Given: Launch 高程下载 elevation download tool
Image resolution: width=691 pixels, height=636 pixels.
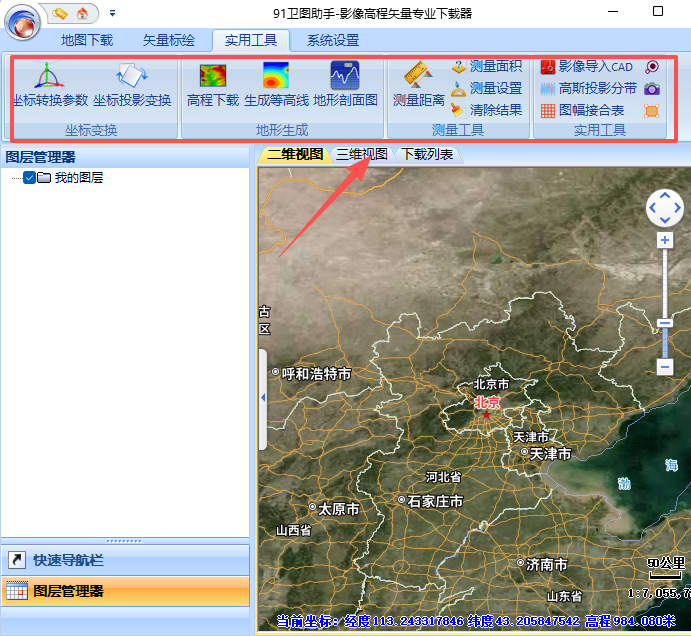Looking at the screenshot, I should tap(213, 84).
